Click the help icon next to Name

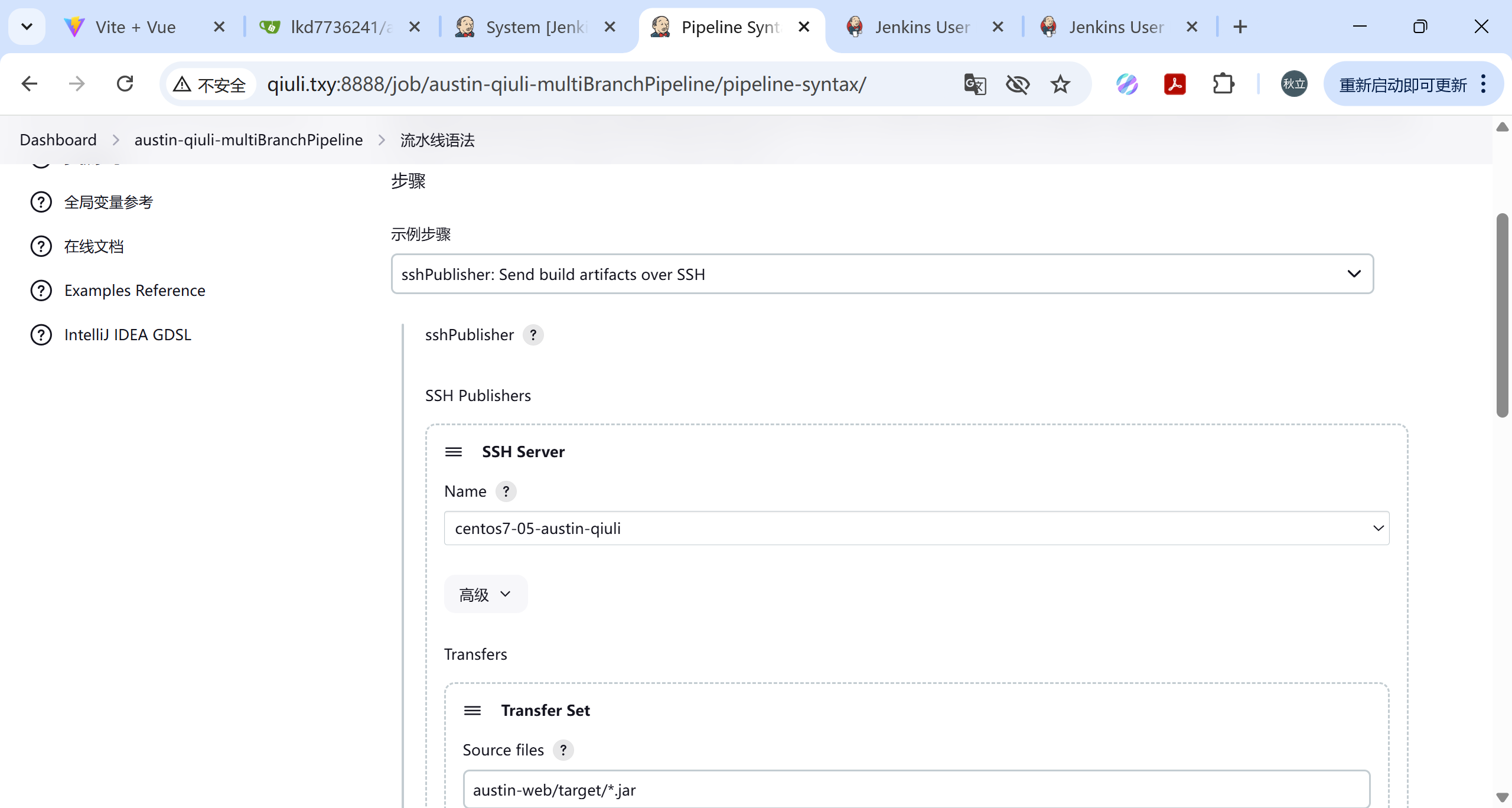pyautogui.click(x=506, y=491)
